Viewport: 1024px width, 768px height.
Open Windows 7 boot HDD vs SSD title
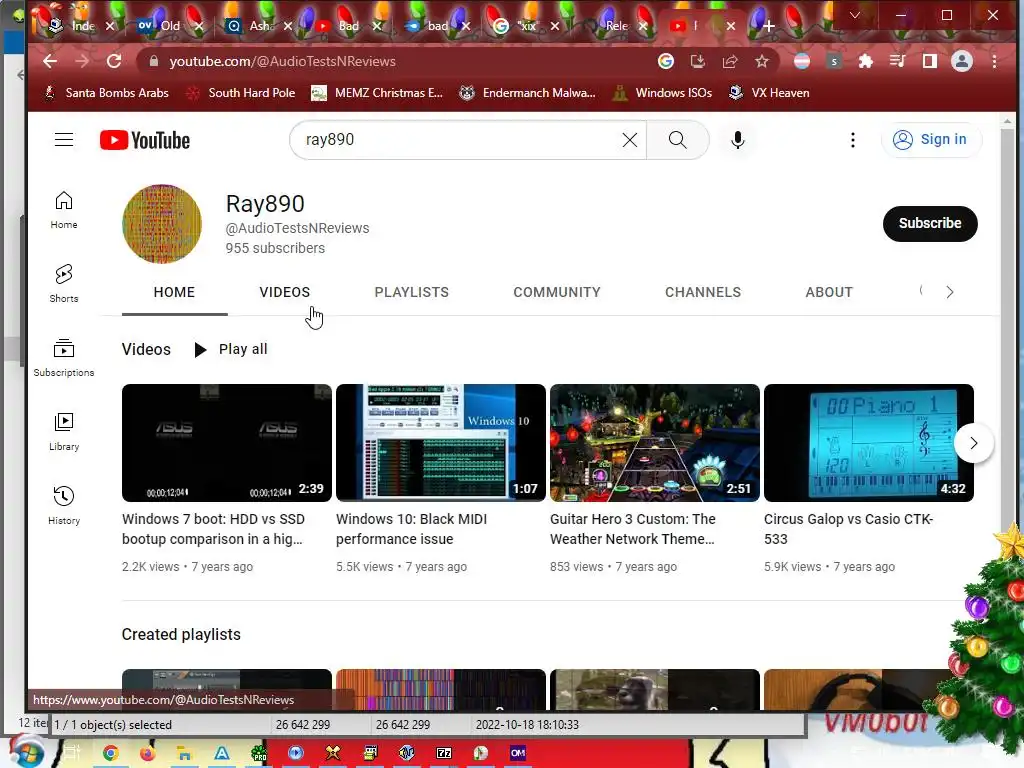tap(214, 529)
